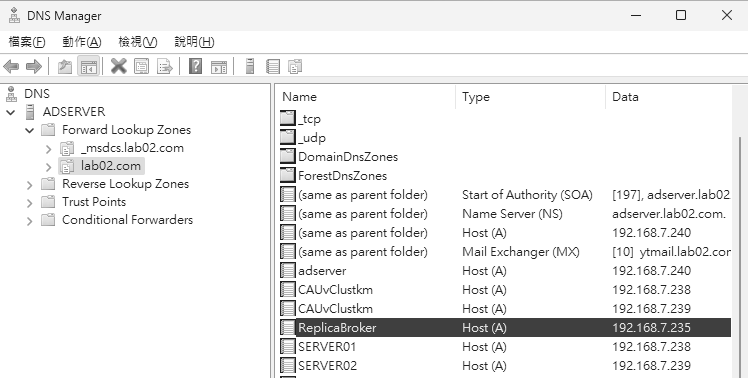
Task: Click the ForestDnsZones folder icon
Action: [288, 175]
